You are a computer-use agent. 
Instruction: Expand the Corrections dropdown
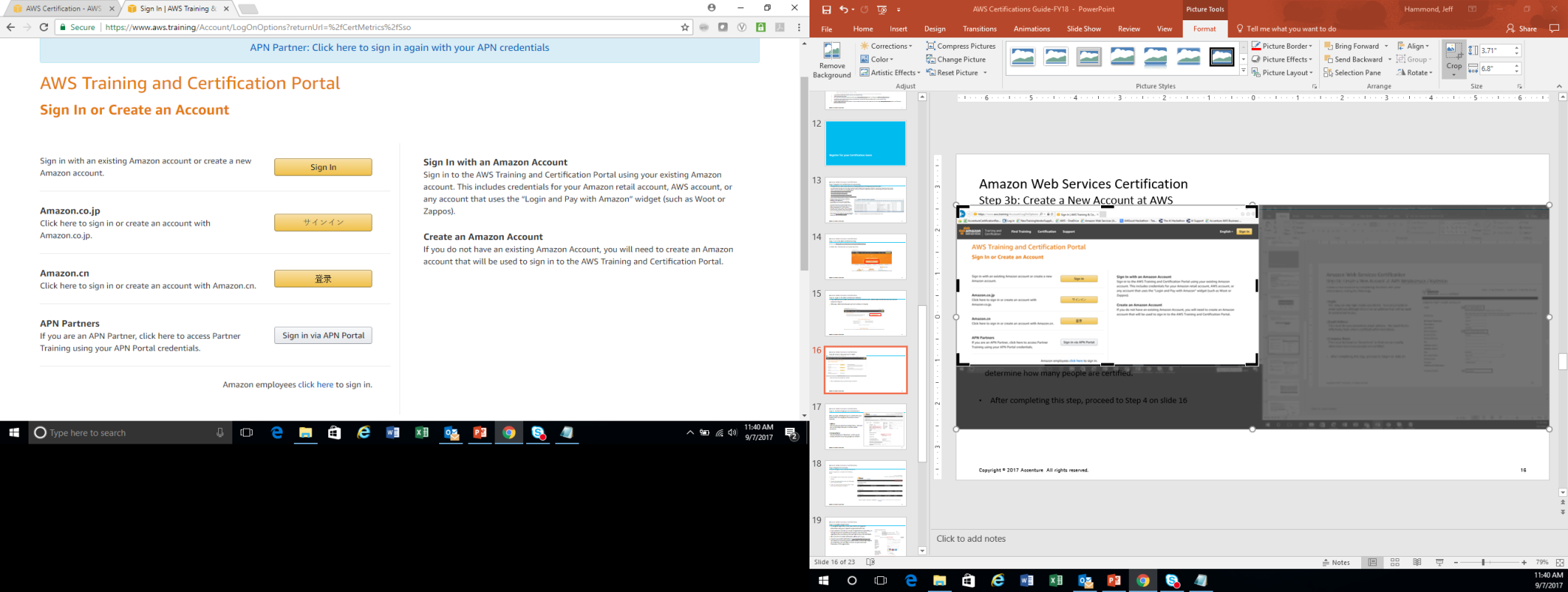click(886, 46)
